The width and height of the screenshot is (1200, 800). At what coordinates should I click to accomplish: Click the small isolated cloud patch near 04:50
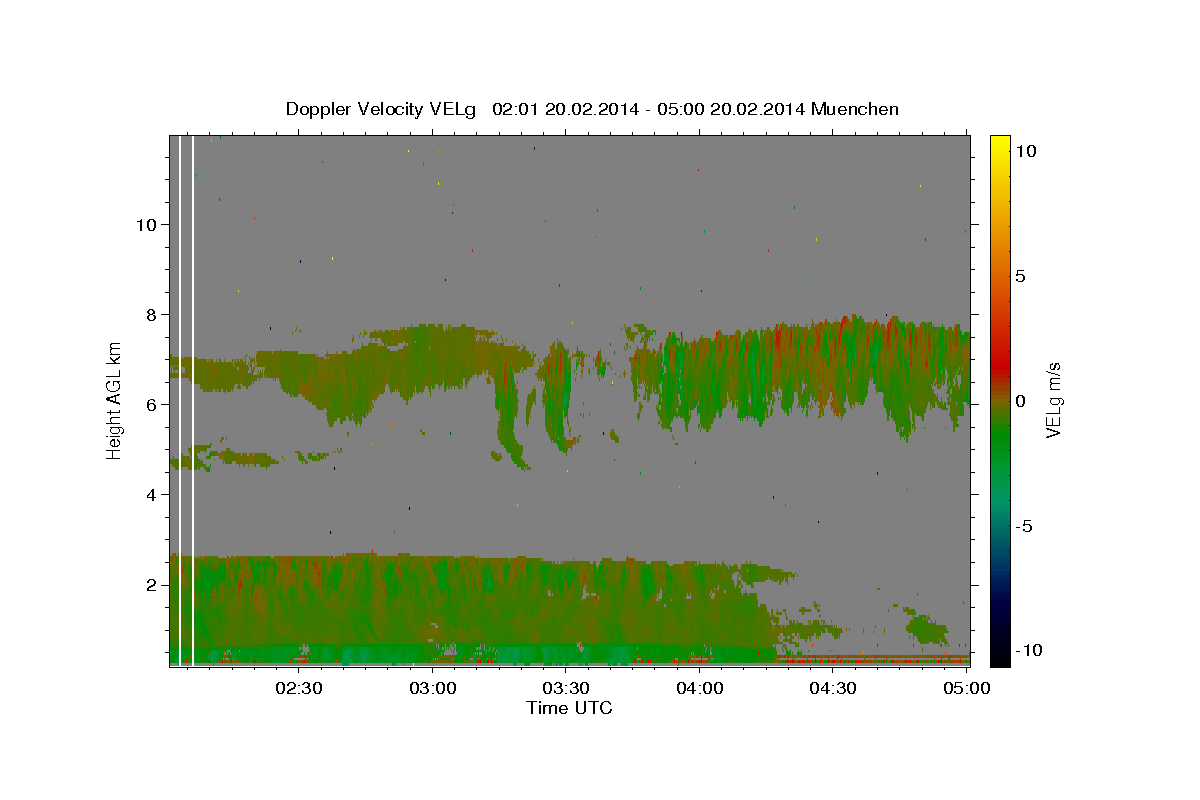click(x=928, y=630)
